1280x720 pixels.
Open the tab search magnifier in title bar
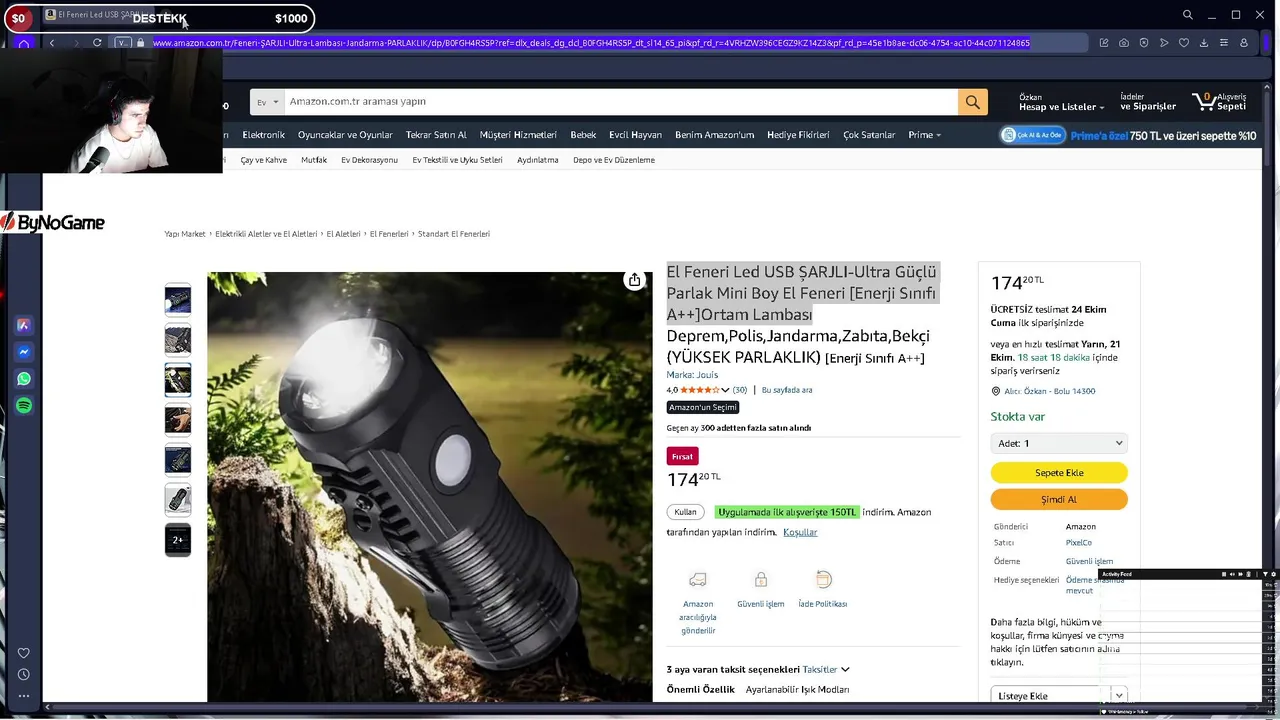[1188, 15]
